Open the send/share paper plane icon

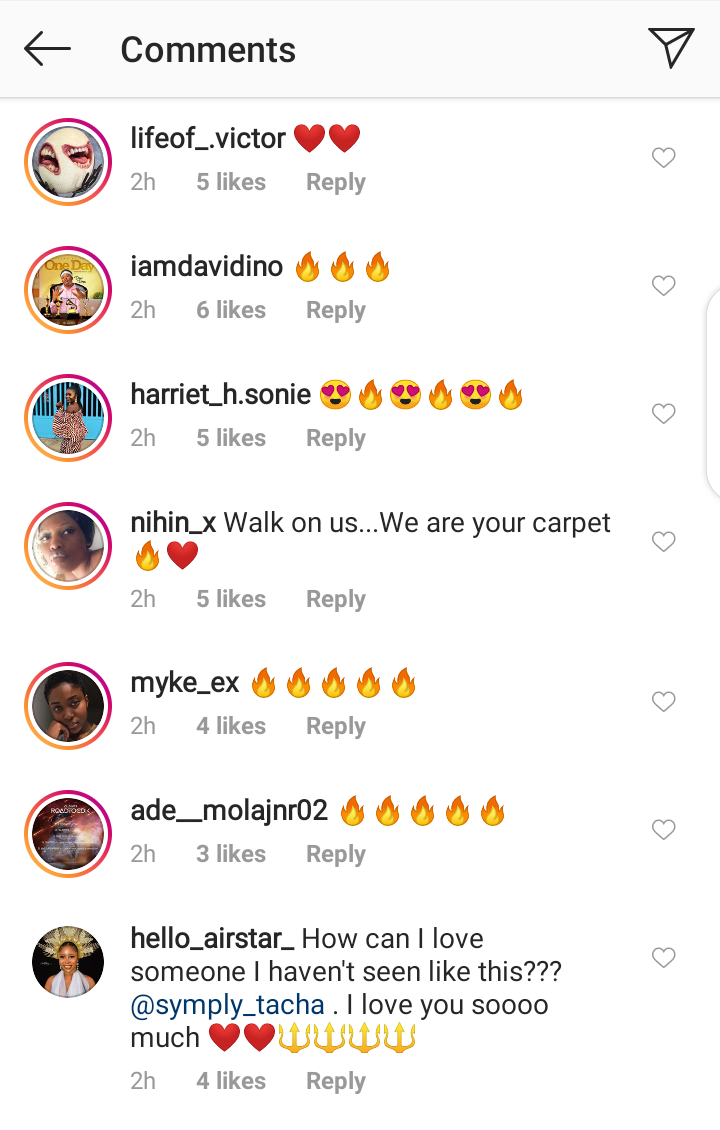click(671, 48)
